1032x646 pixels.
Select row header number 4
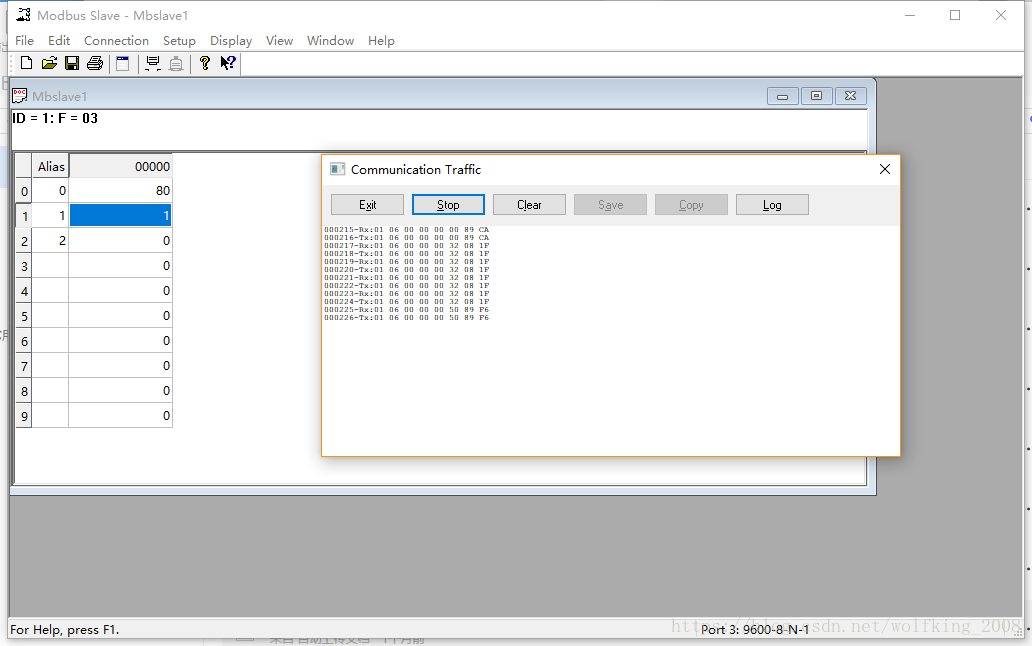[x=24, y=291]
